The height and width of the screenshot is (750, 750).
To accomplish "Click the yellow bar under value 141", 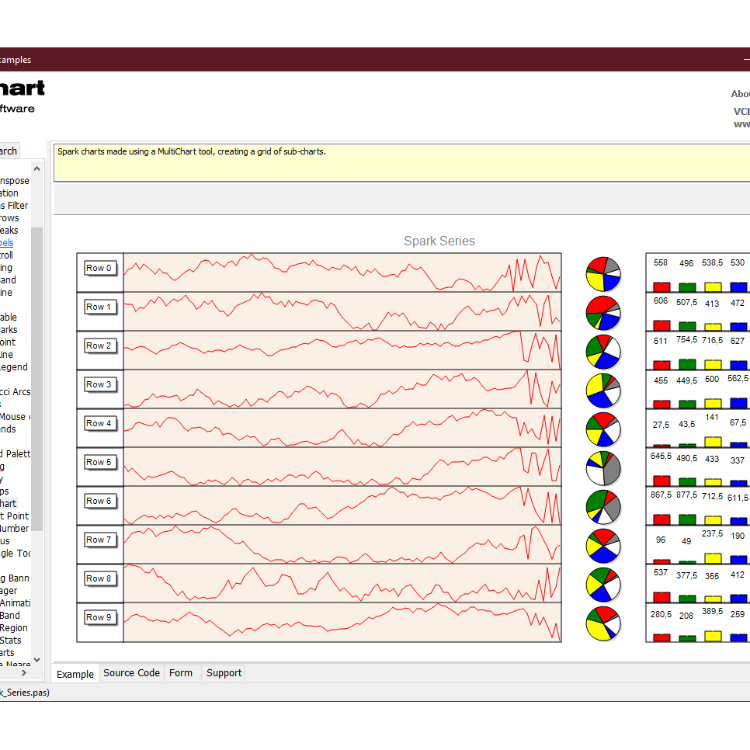I will point(713,441).
